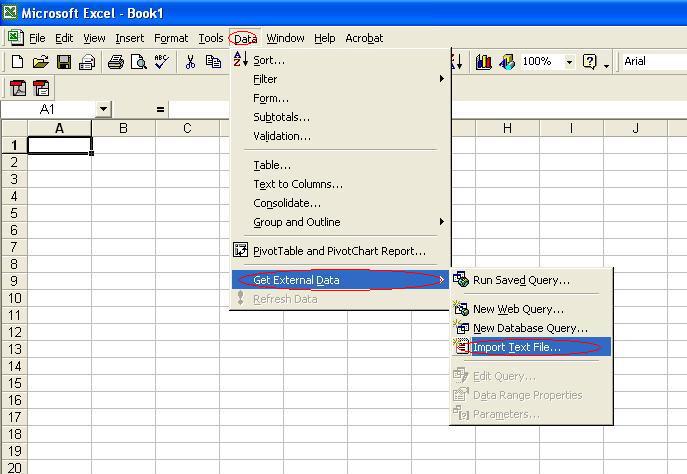The image size is (687, 474).
Task: Open the Name Box dropdown arrow
Action: coord(103,109)
